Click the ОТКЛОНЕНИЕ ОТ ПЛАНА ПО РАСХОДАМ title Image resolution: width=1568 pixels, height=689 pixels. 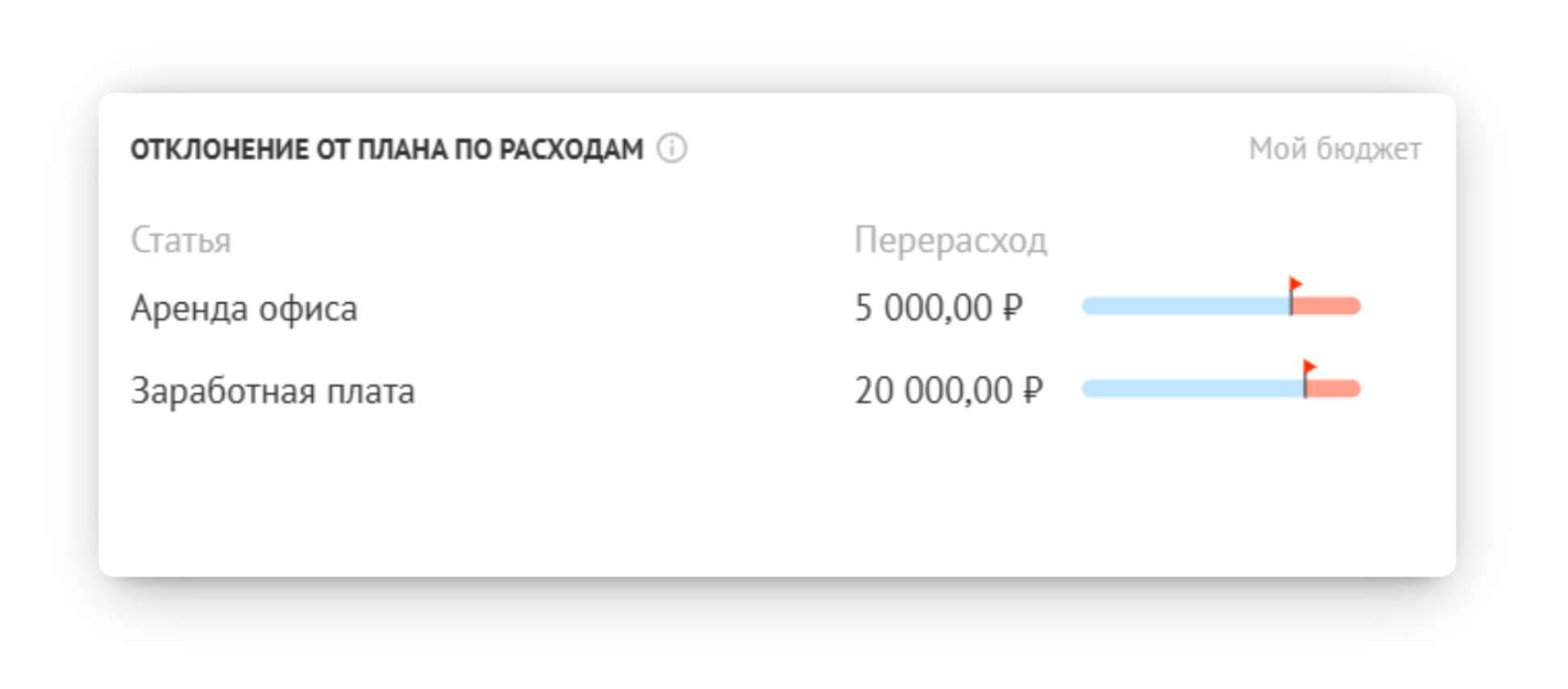(387, 150)
